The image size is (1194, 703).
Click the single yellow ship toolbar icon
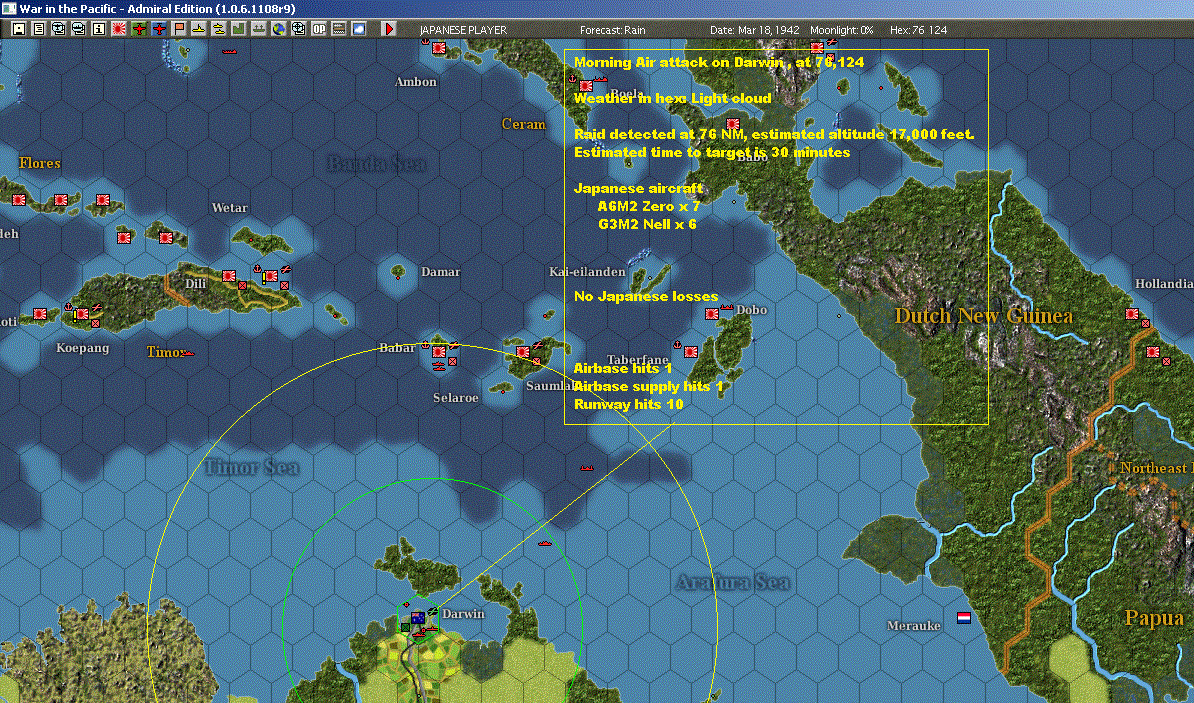199,29
